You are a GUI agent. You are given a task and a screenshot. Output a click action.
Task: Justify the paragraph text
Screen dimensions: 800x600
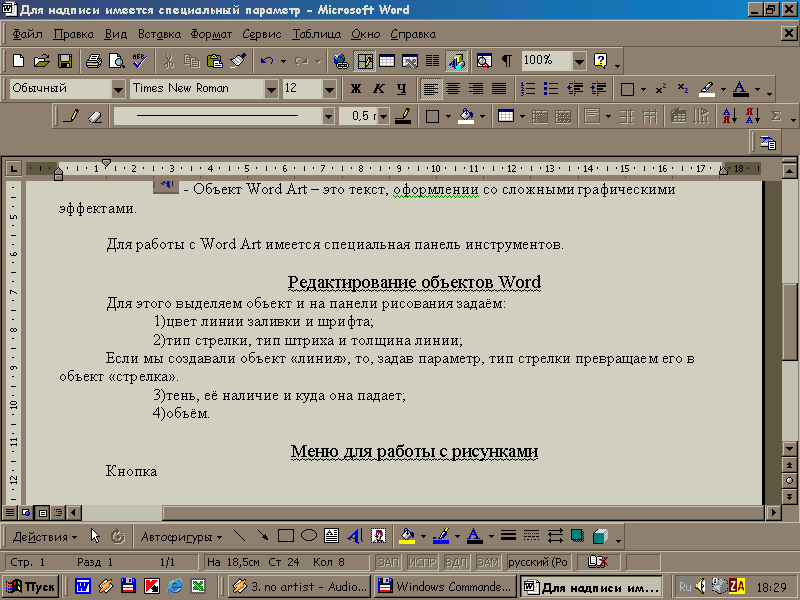[498, 89]
